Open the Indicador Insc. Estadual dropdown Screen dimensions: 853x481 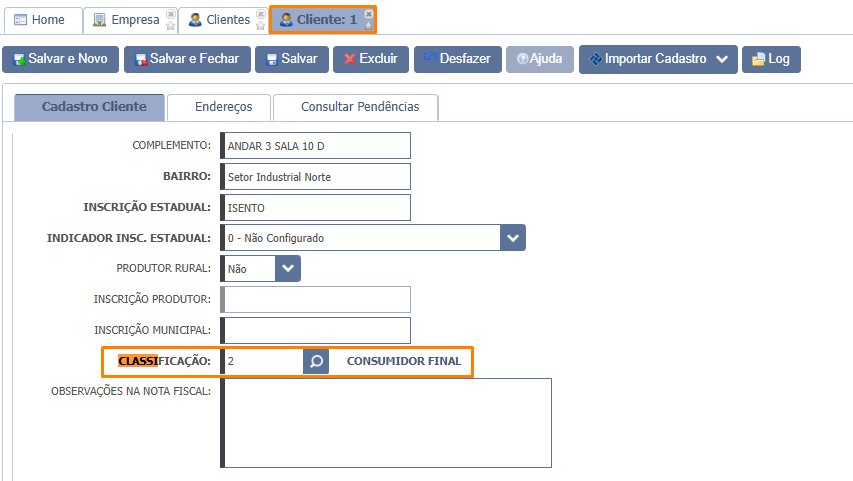513,238
